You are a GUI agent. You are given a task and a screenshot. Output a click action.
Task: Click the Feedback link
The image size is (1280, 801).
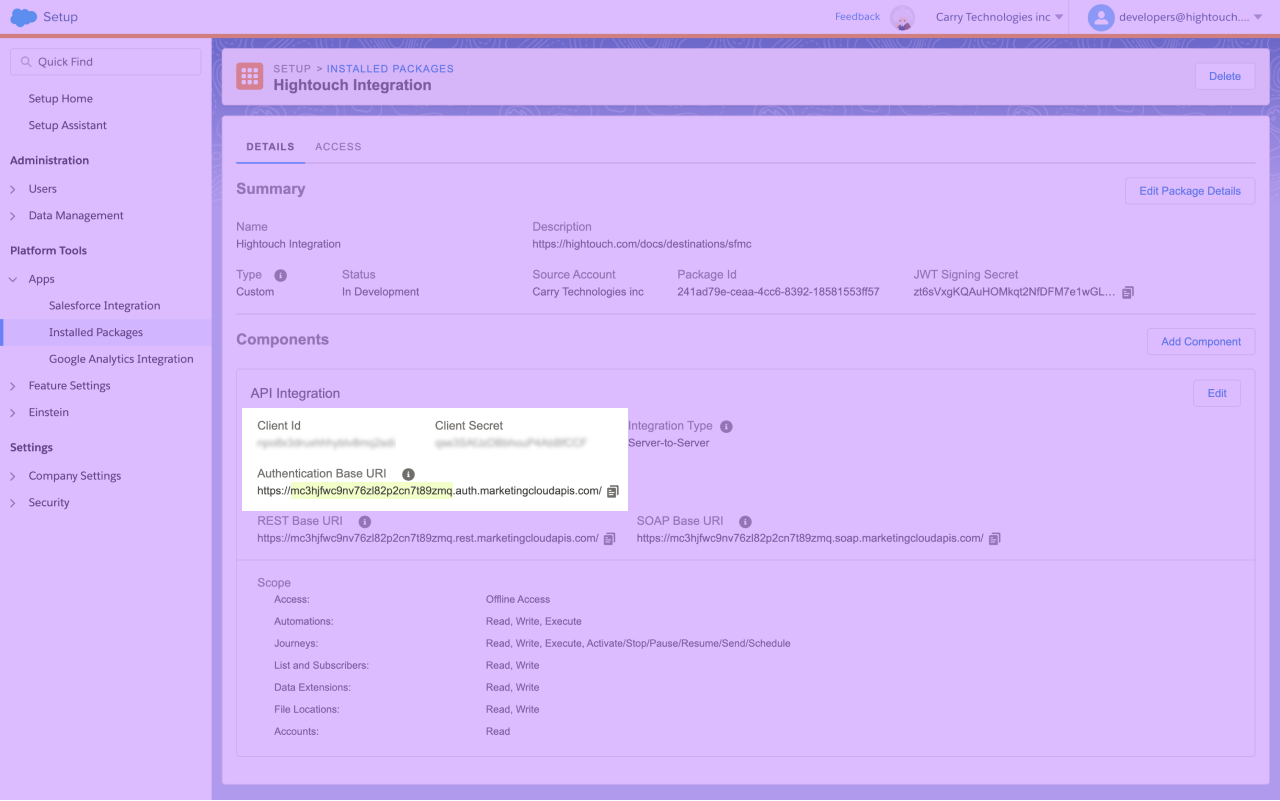tap(857, 17)
